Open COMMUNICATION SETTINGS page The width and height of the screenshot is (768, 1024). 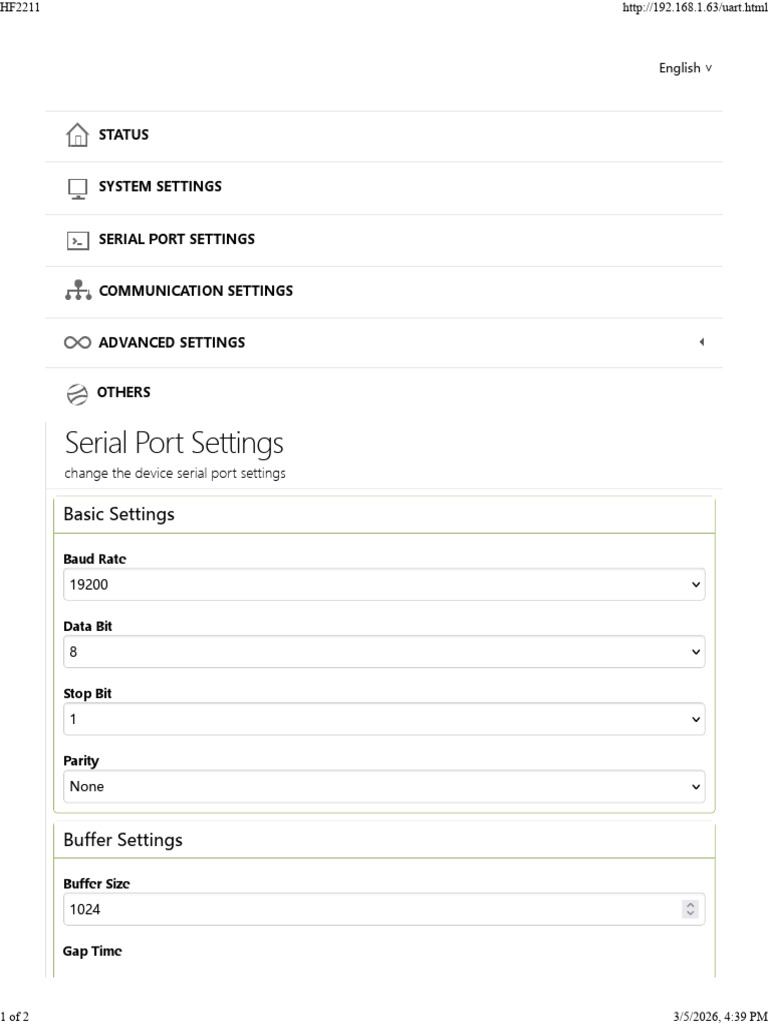pyautogui.click(x=384, y=292)
